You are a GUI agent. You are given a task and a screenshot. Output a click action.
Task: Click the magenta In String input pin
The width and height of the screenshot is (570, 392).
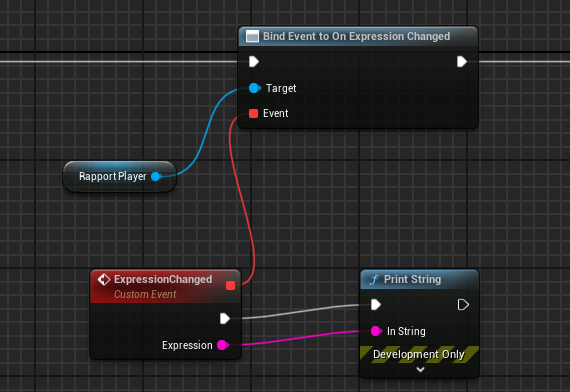[376, 331]
